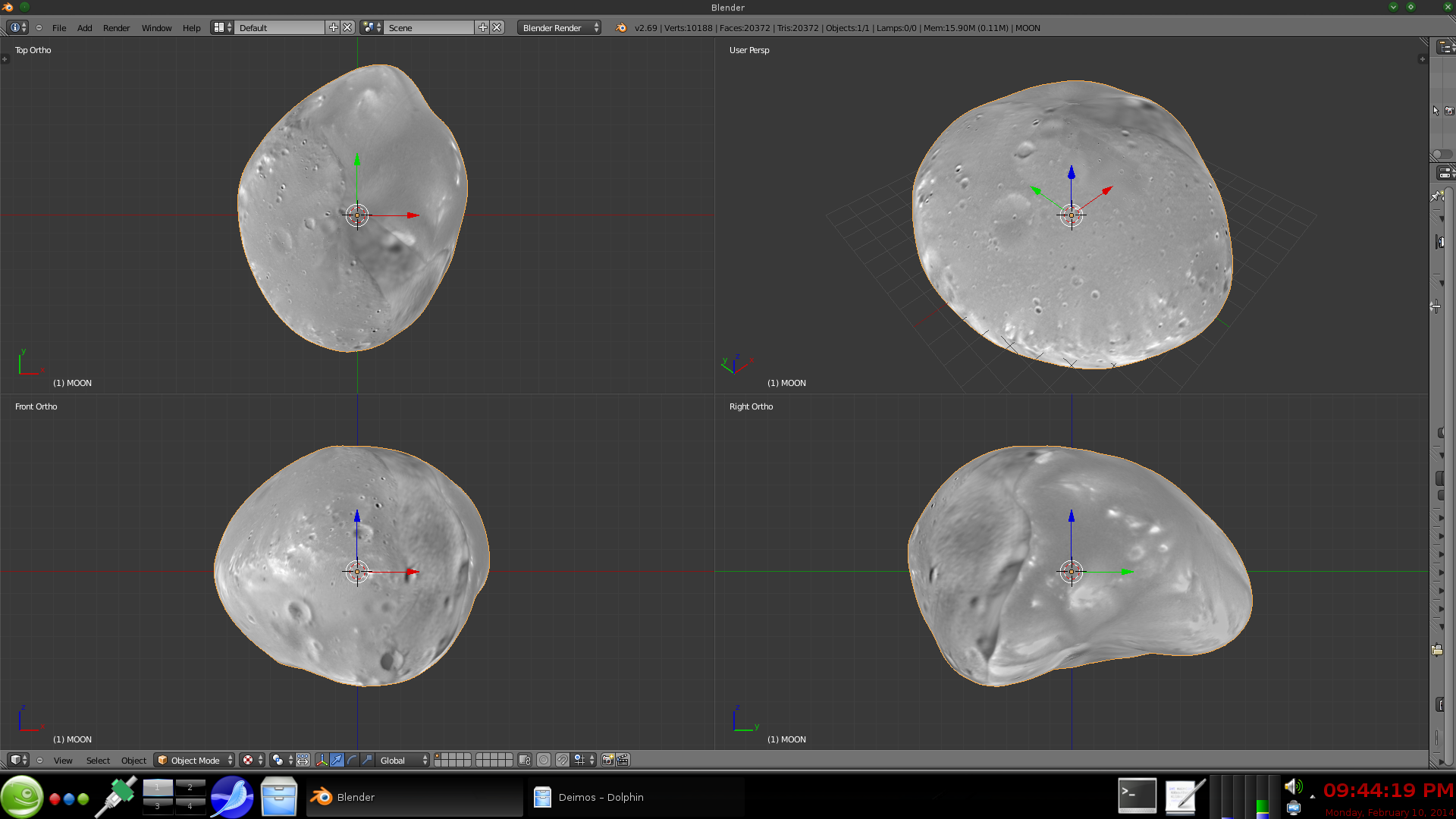
Task: Open the openSUSE application launcher
Action: click(x=22, y=797)
